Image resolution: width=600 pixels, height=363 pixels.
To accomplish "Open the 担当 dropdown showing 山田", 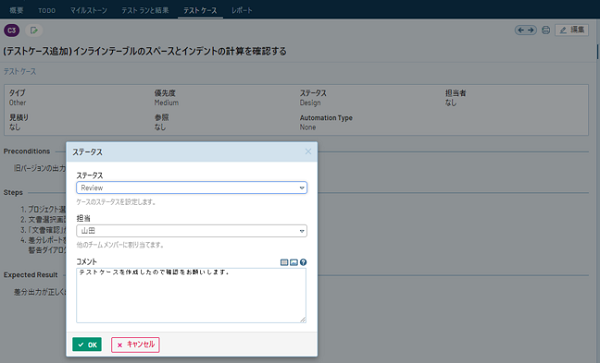I will 192,231.
